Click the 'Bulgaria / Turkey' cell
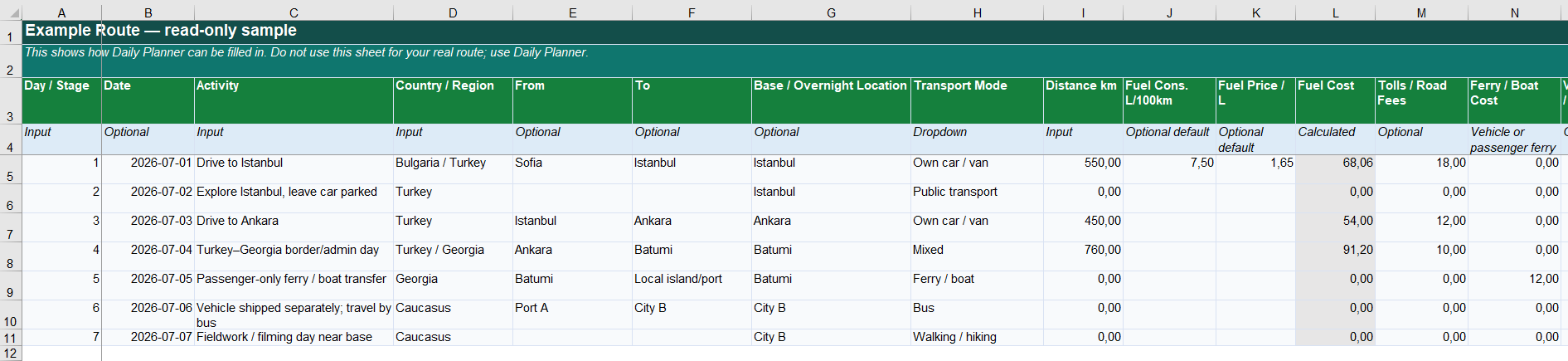 (x=453, y=169)
